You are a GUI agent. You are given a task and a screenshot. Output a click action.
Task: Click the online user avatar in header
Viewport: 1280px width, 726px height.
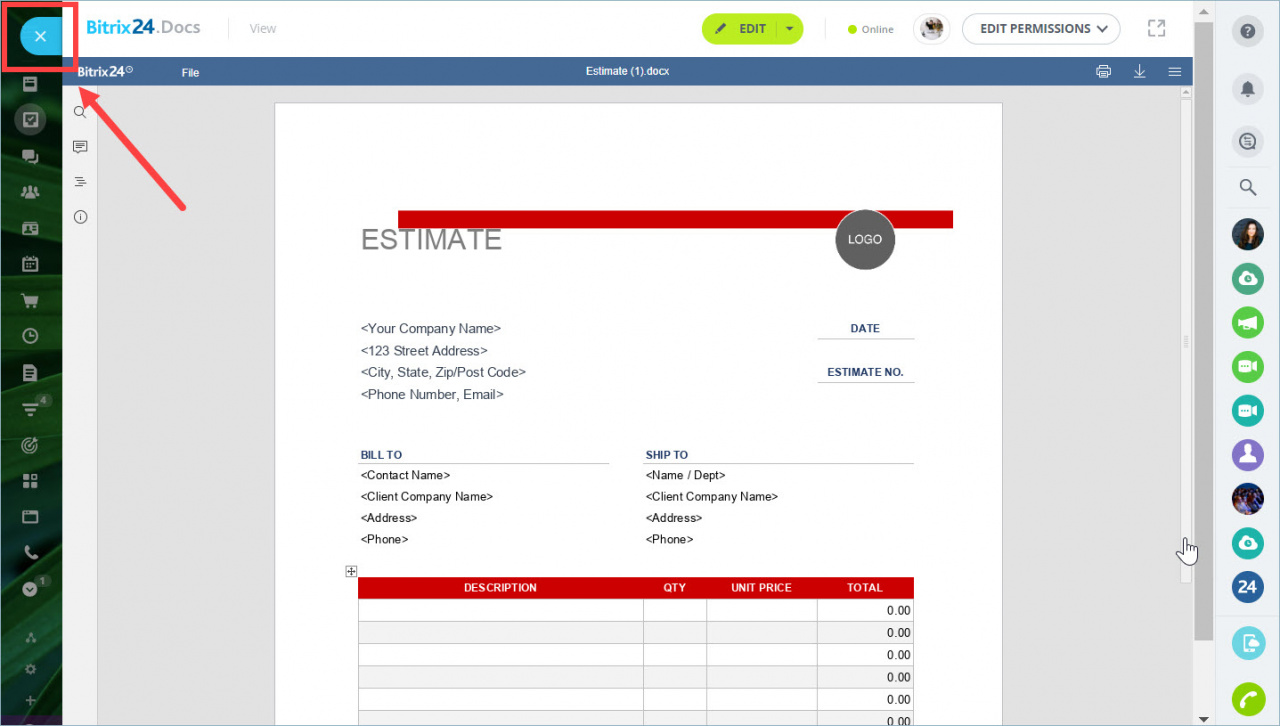tap(932, 29)
